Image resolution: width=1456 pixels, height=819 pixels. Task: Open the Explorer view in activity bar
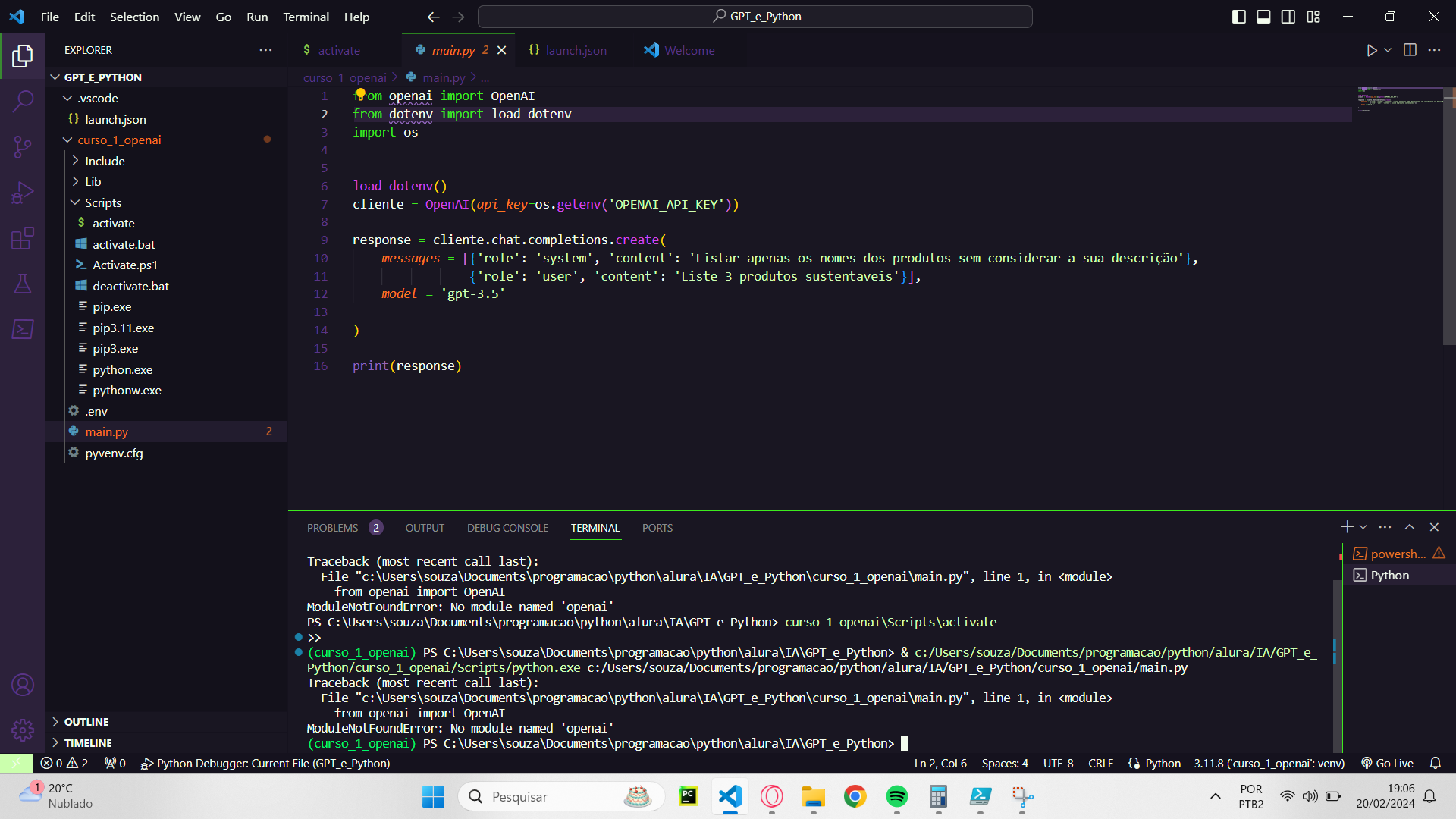point(23,56)
